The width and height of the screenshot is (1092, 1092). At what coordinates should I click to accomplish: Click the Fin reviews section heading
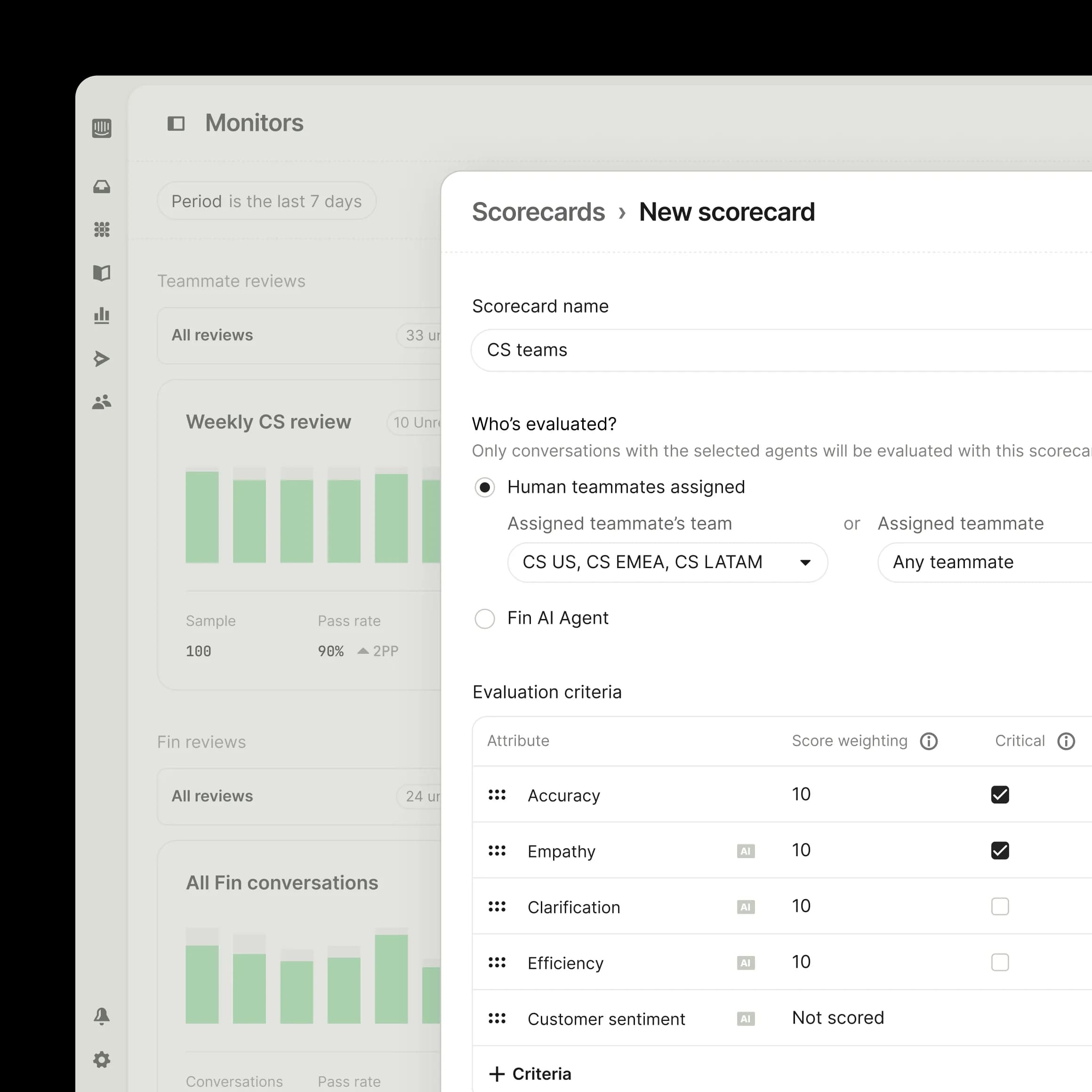[x=201, y=742]
